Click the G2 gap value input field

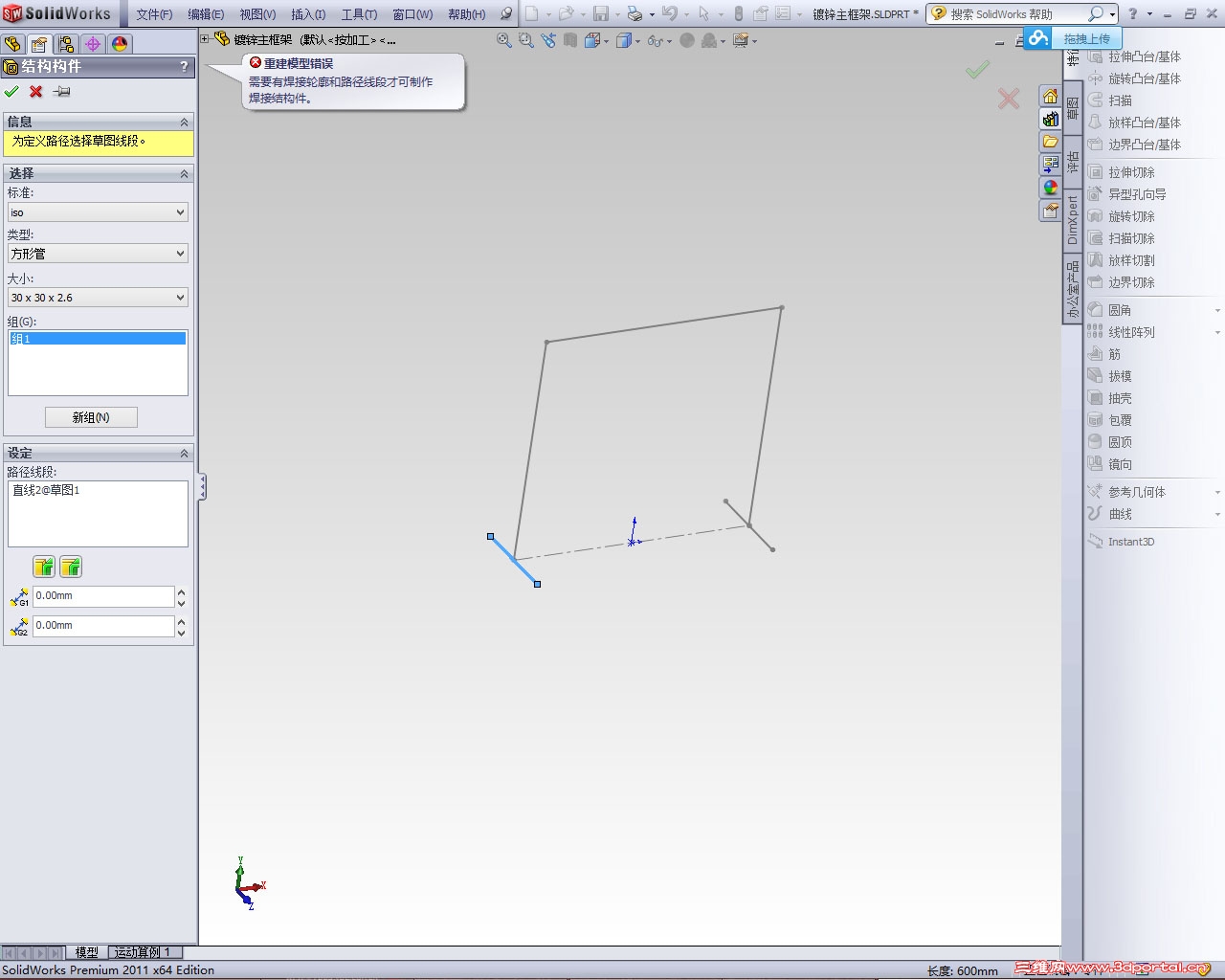pos(103,626)
